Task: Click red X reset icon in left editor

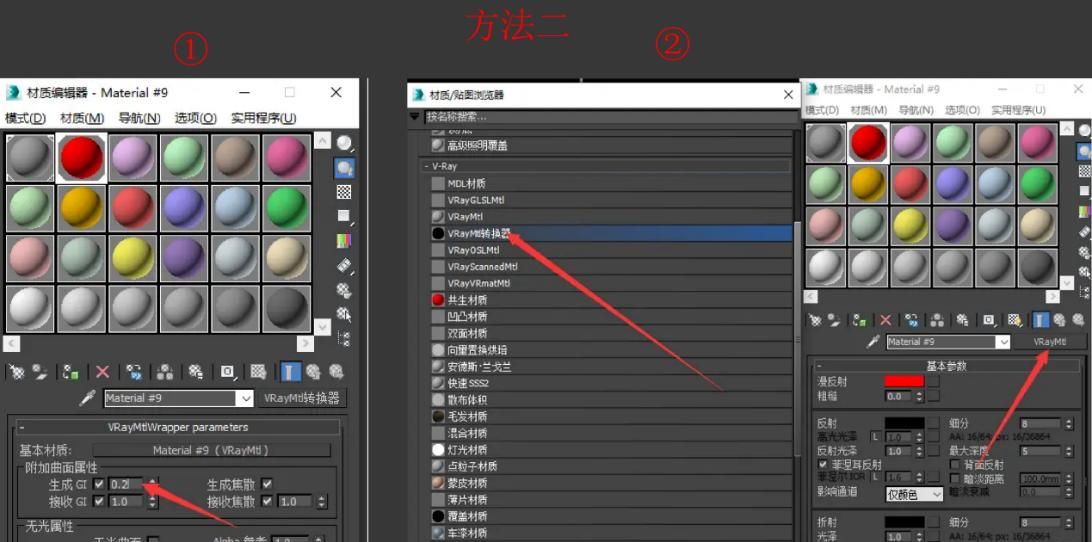Action: coord(102,372)
